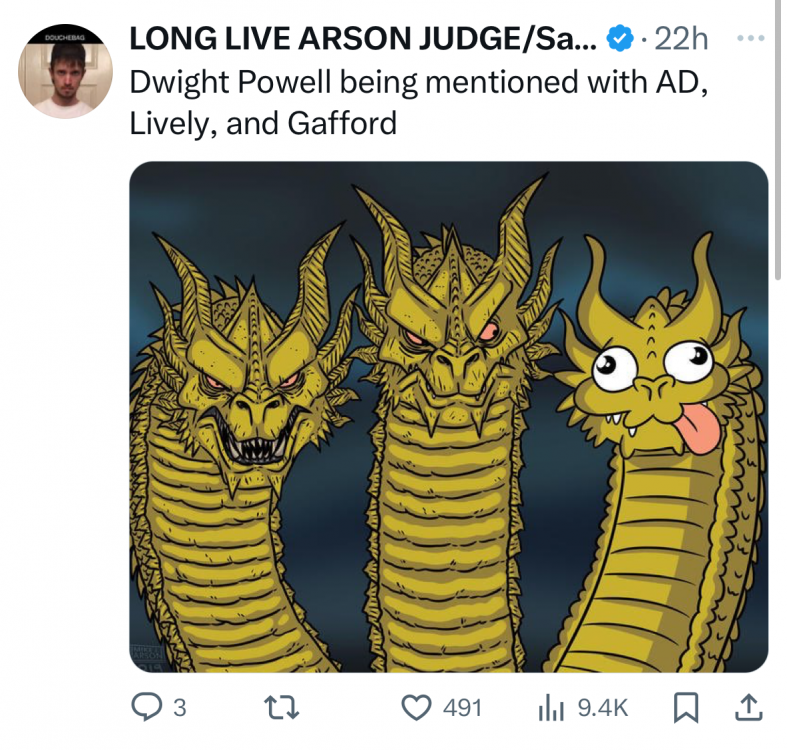Click the tweet text about Dwight Powell

pyautogui.click(x=419, y=102)
